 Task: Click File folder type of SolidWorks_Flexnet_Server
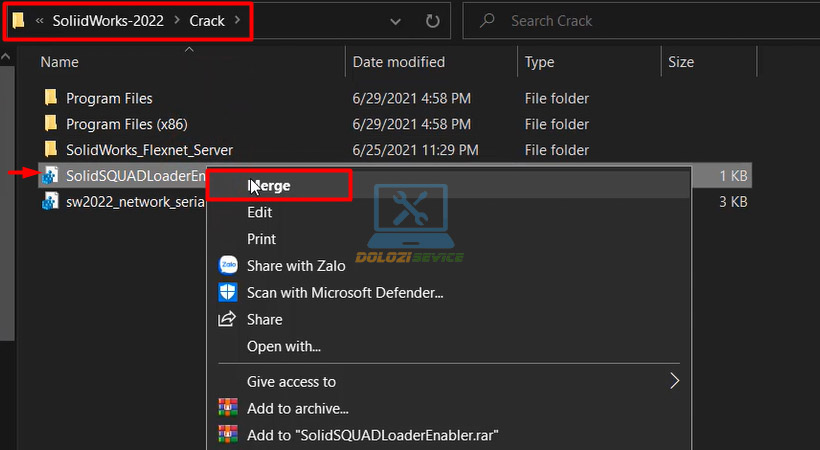[556, 150]
